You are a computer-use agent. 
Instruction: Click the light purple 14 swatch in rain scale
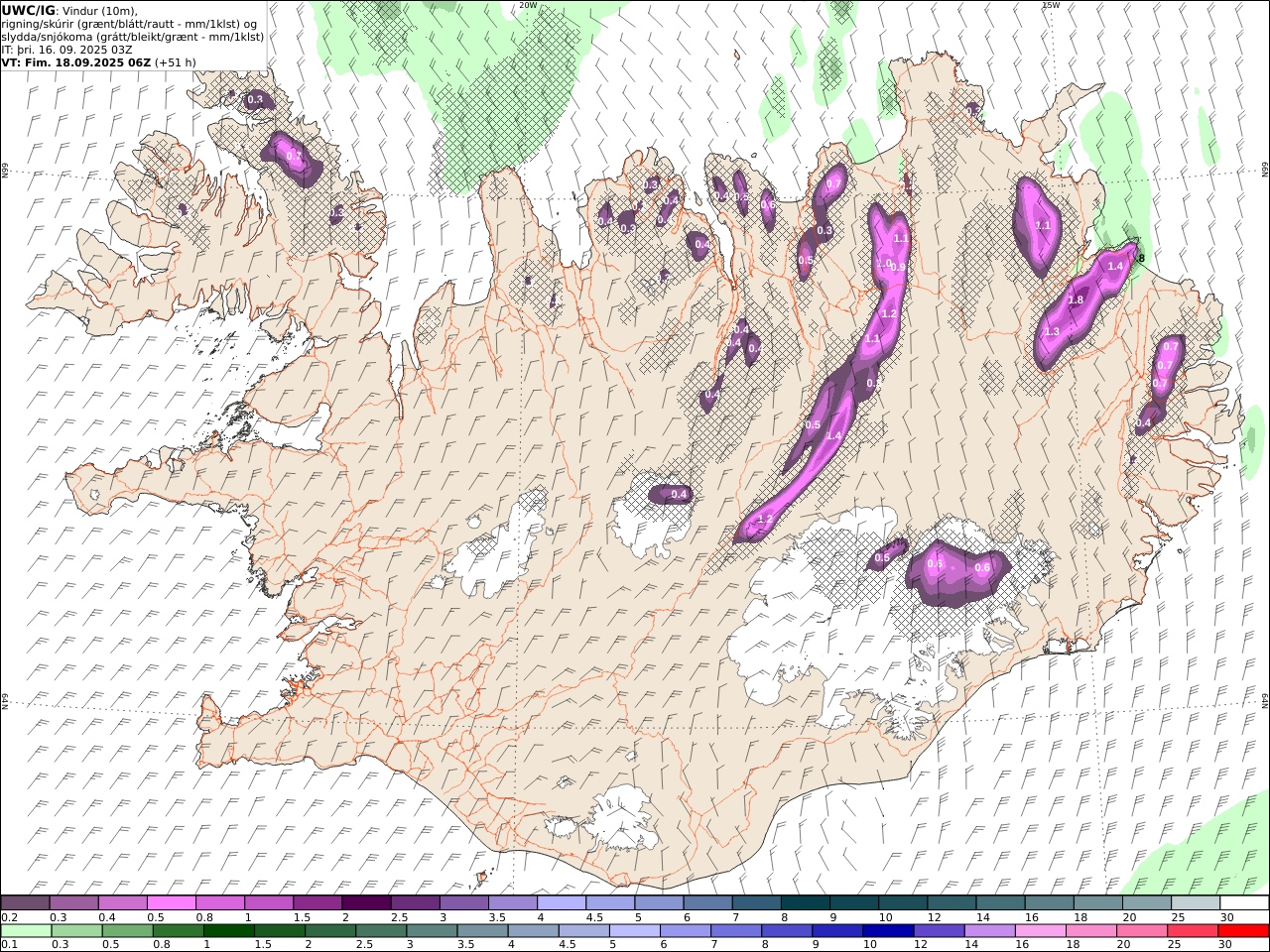pyautogui.click(x=989, y=931)
